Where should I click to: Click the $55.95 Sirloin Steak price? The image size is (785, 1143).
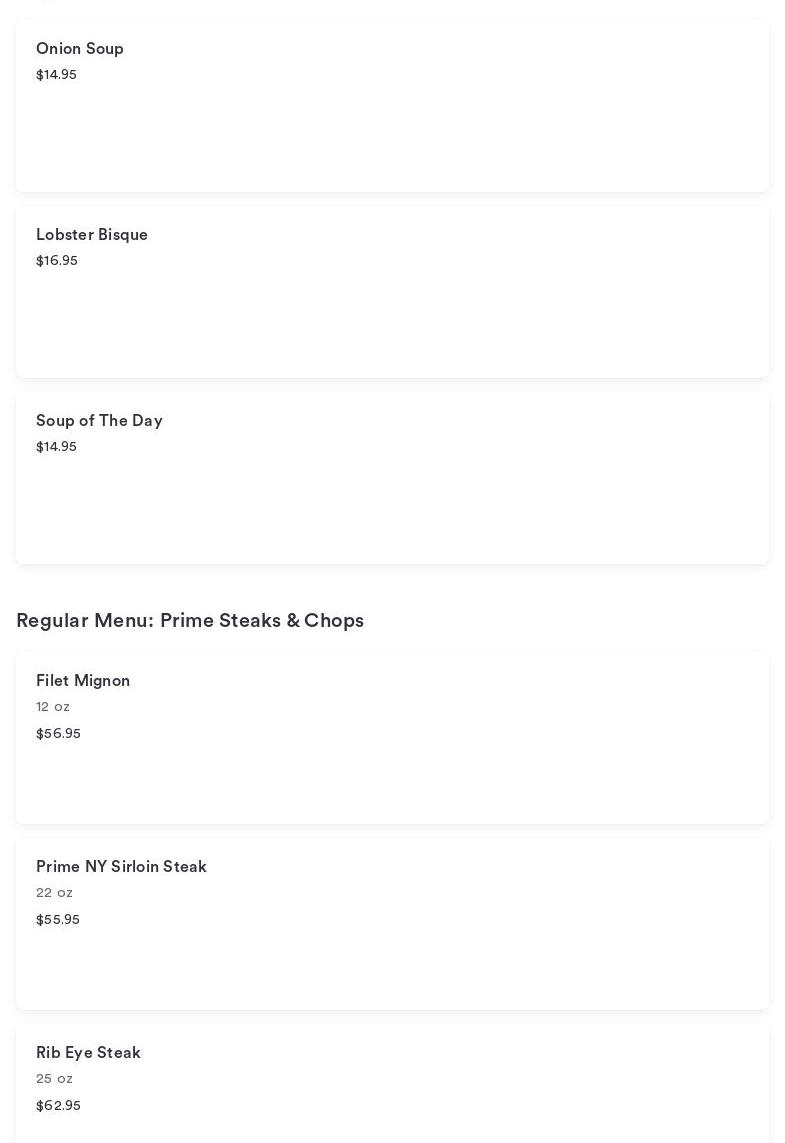click(58, 920)
